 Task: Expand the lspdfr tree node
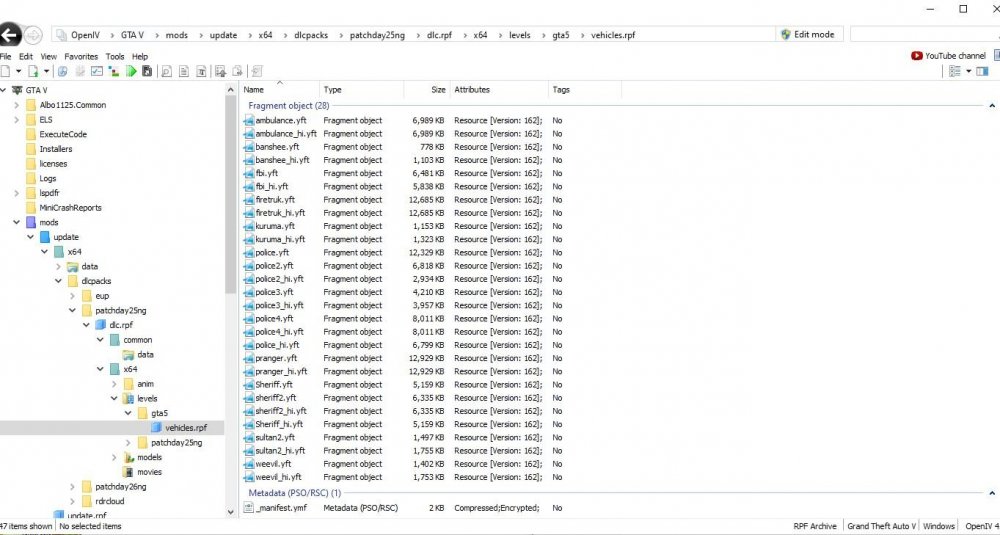pos(17,193)
